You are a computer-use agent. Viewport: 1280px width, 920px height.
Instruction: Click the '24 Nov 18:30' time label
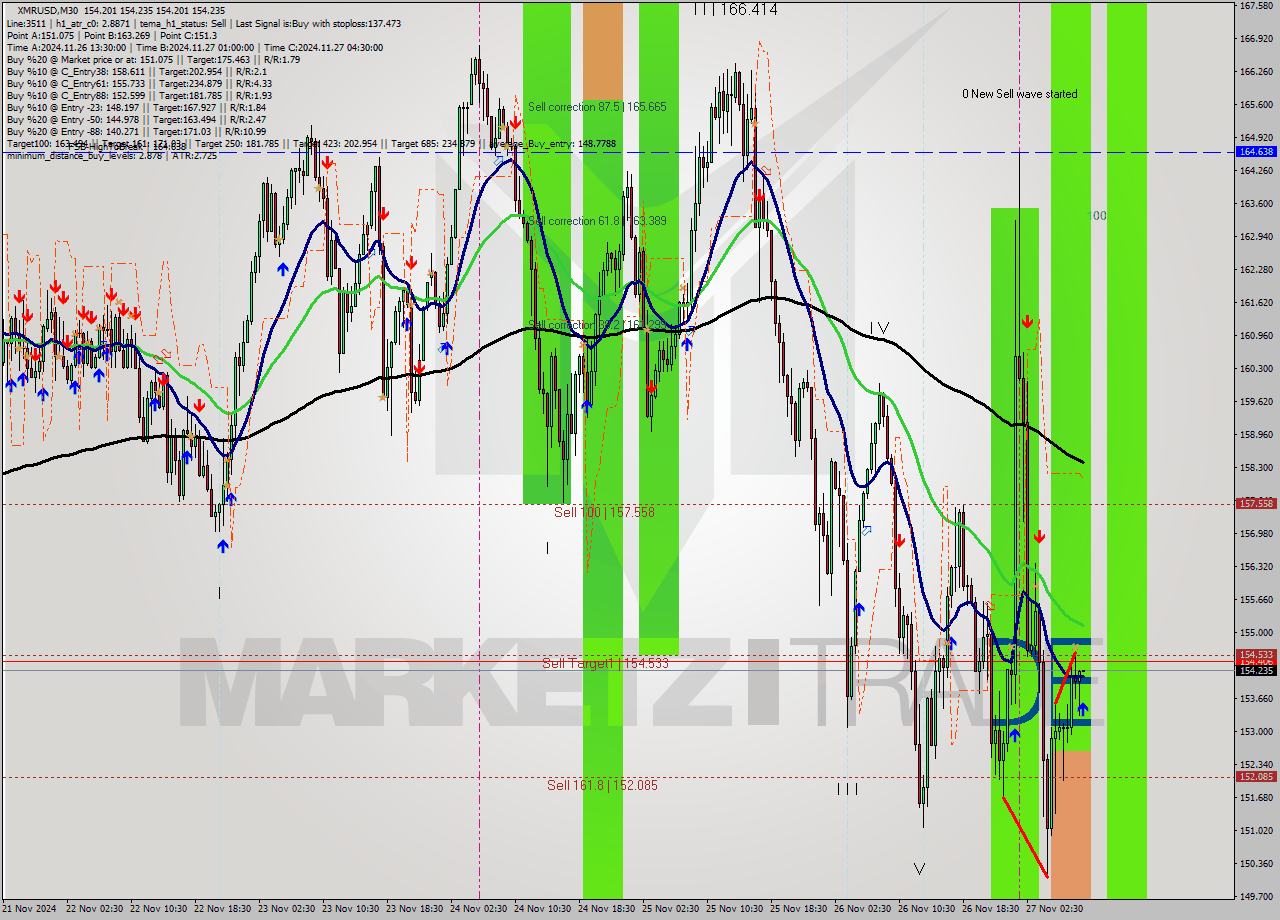606,909
